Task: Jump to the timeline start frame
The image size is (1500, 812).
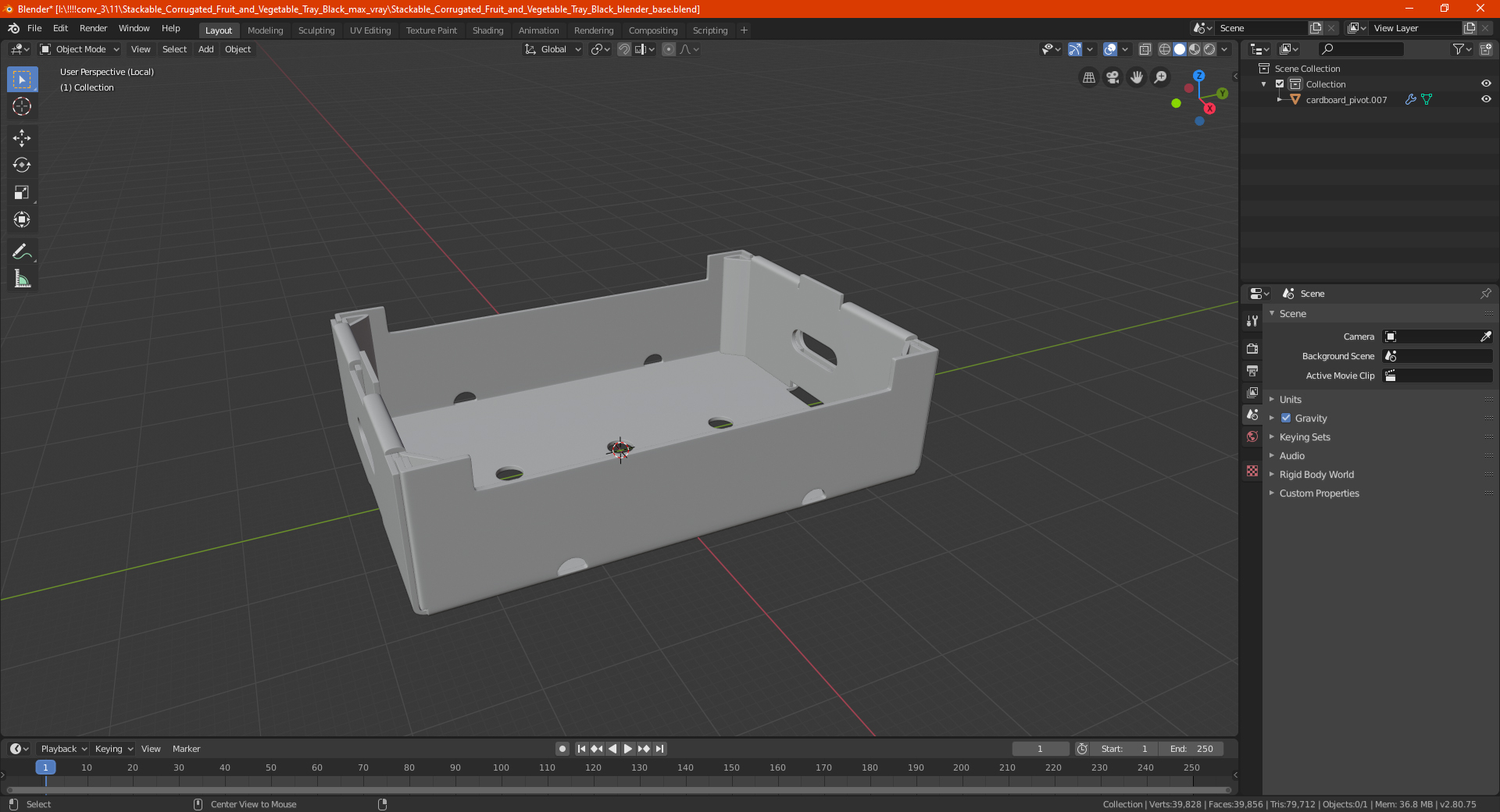Action: (x=581, y=749)
